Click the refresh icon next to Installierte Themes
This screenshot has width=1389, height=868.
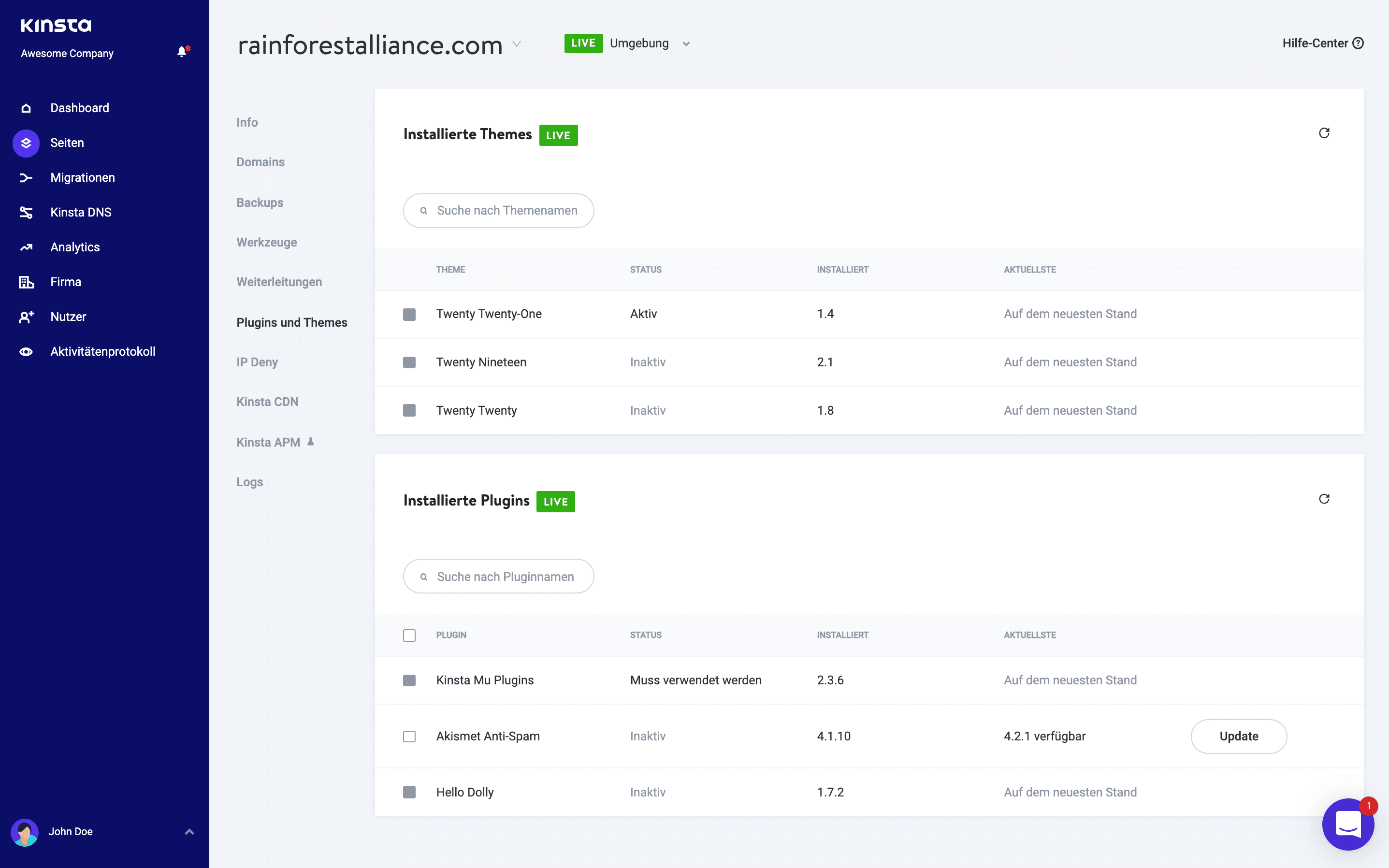point(1325,133)
